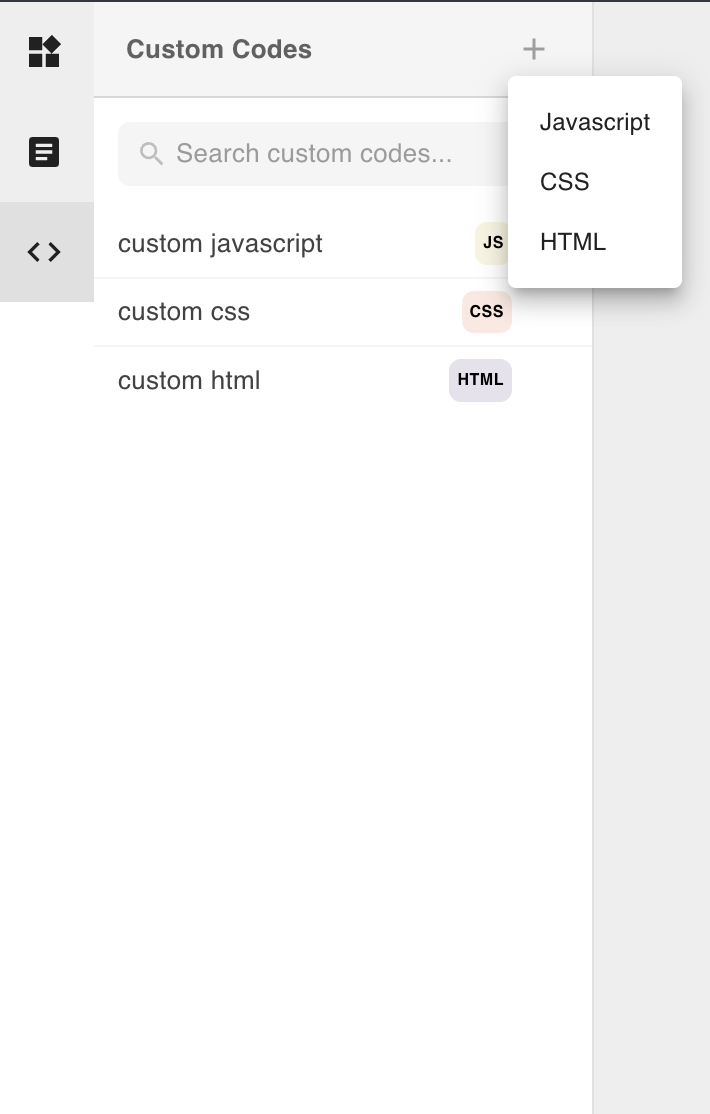Choose HTML from the add-code dropdown
The height and width of the screenshot is (1114, 710).
pos(573,242)
